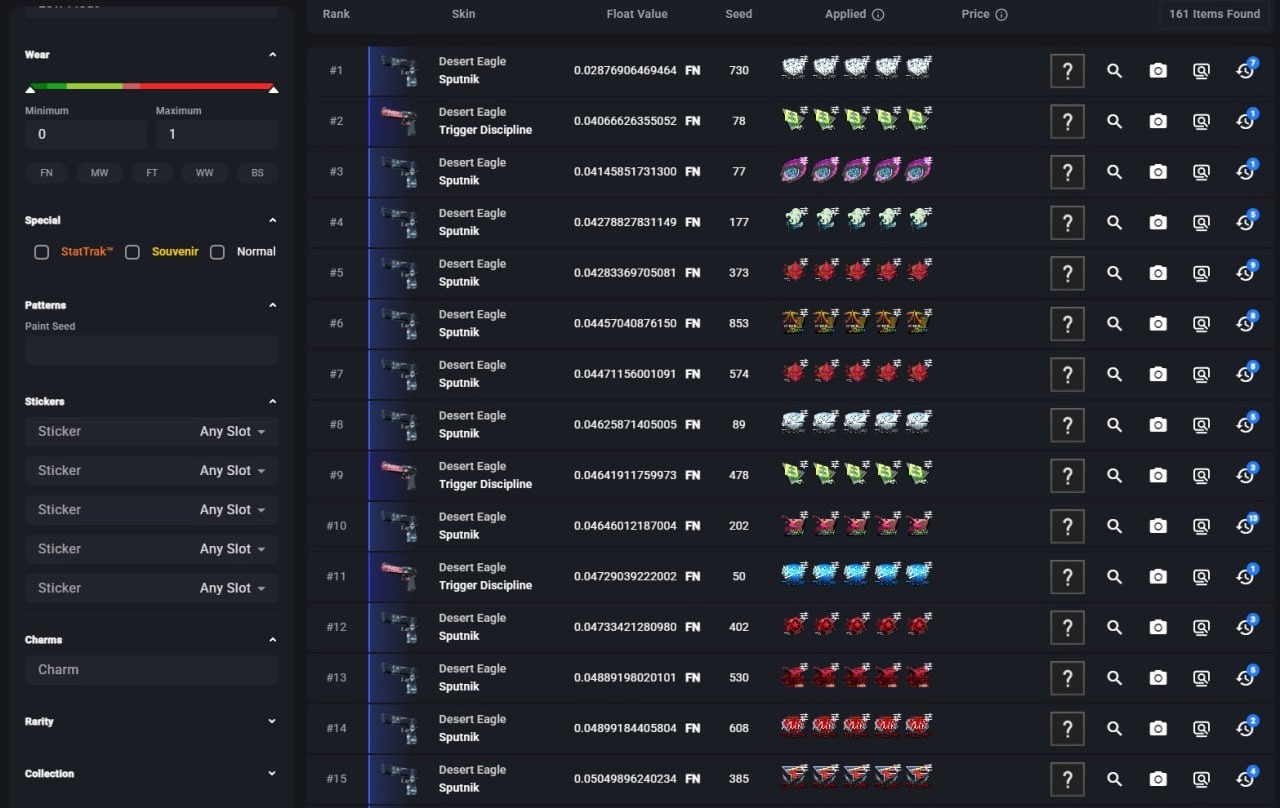Expand the Collection filter section
Viewport: 1280px width, 808px height.
tap(272, 773)
